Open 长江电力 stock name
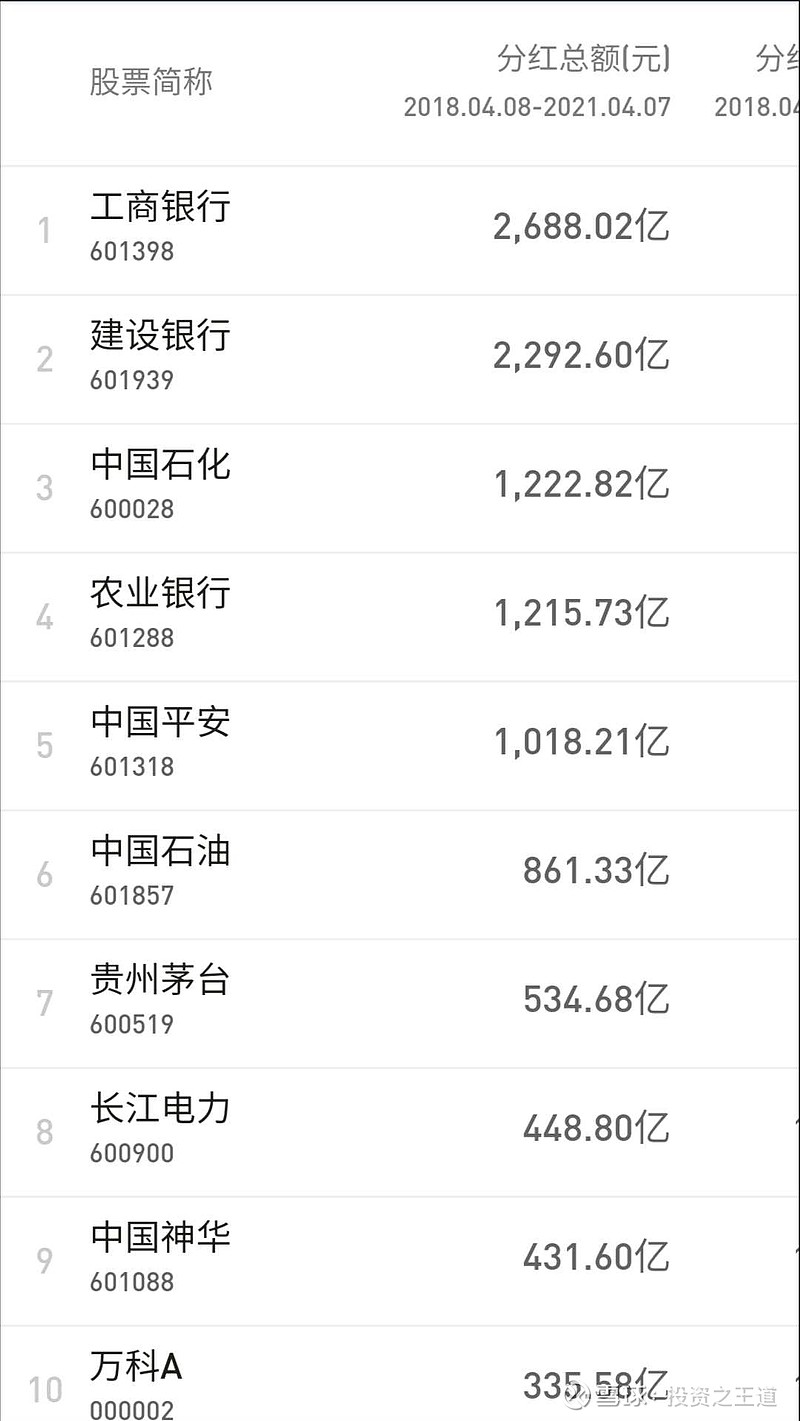This screenshot has width=800, height=1421. (160, 1109)
